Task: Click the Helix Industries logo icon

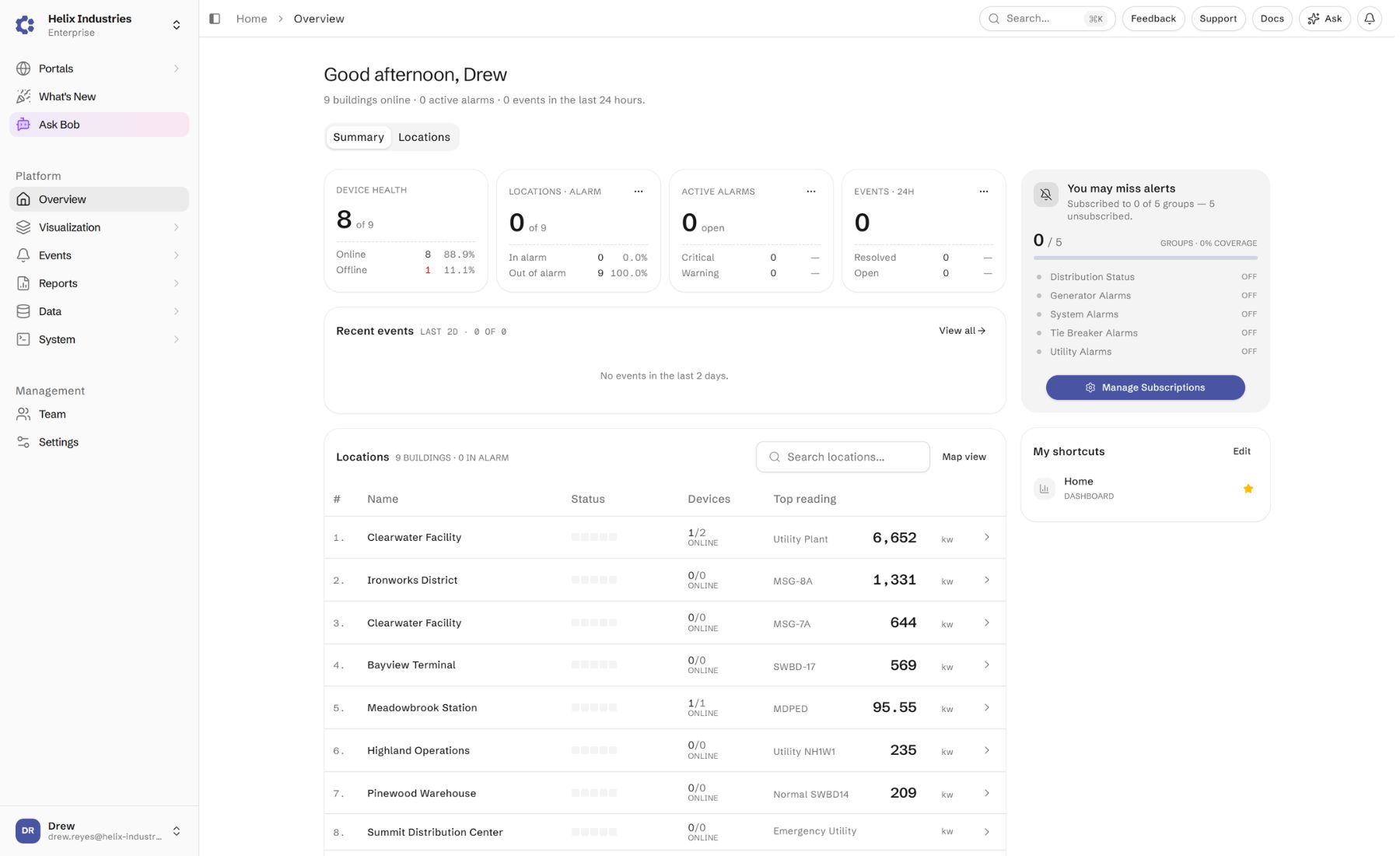Action: tap(25, 25)
